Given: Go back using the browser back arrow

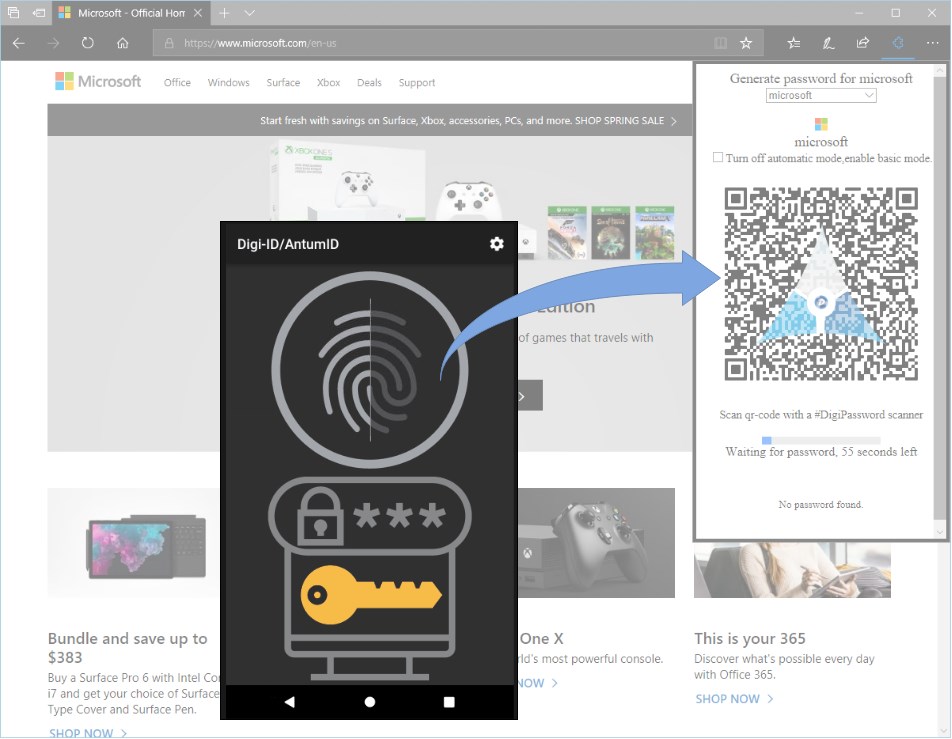Looking at the screenshot, I should tap(19, 43).
